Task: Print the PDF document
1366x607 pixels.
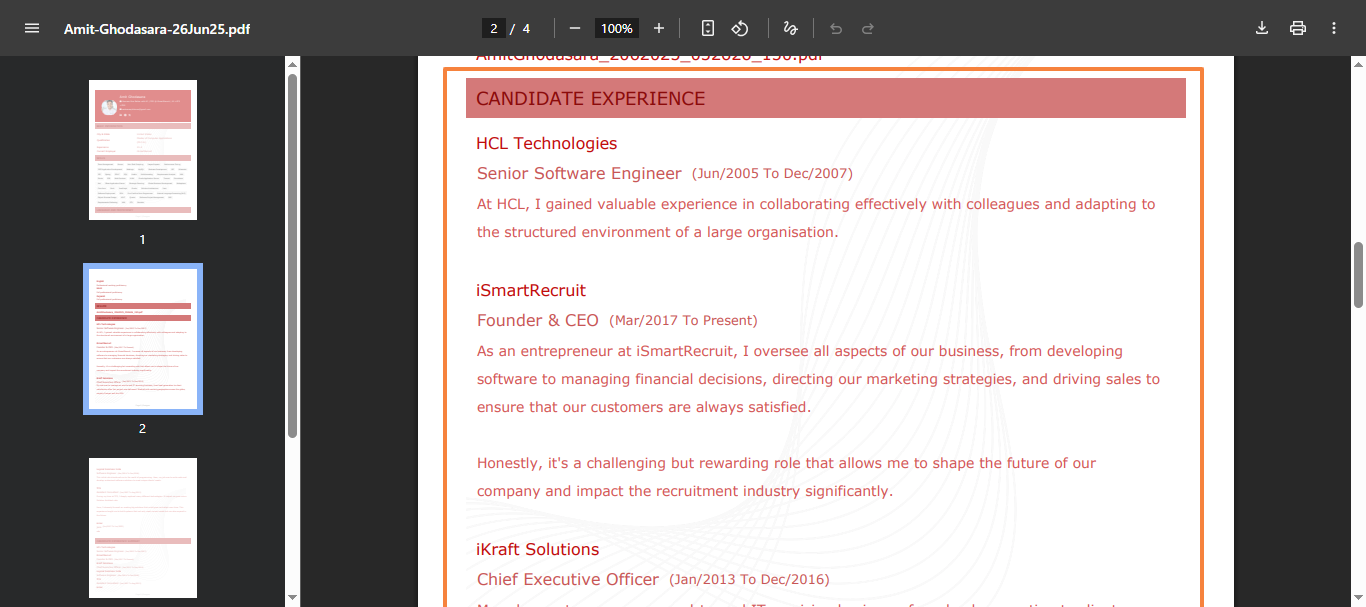Action: 1298,28
